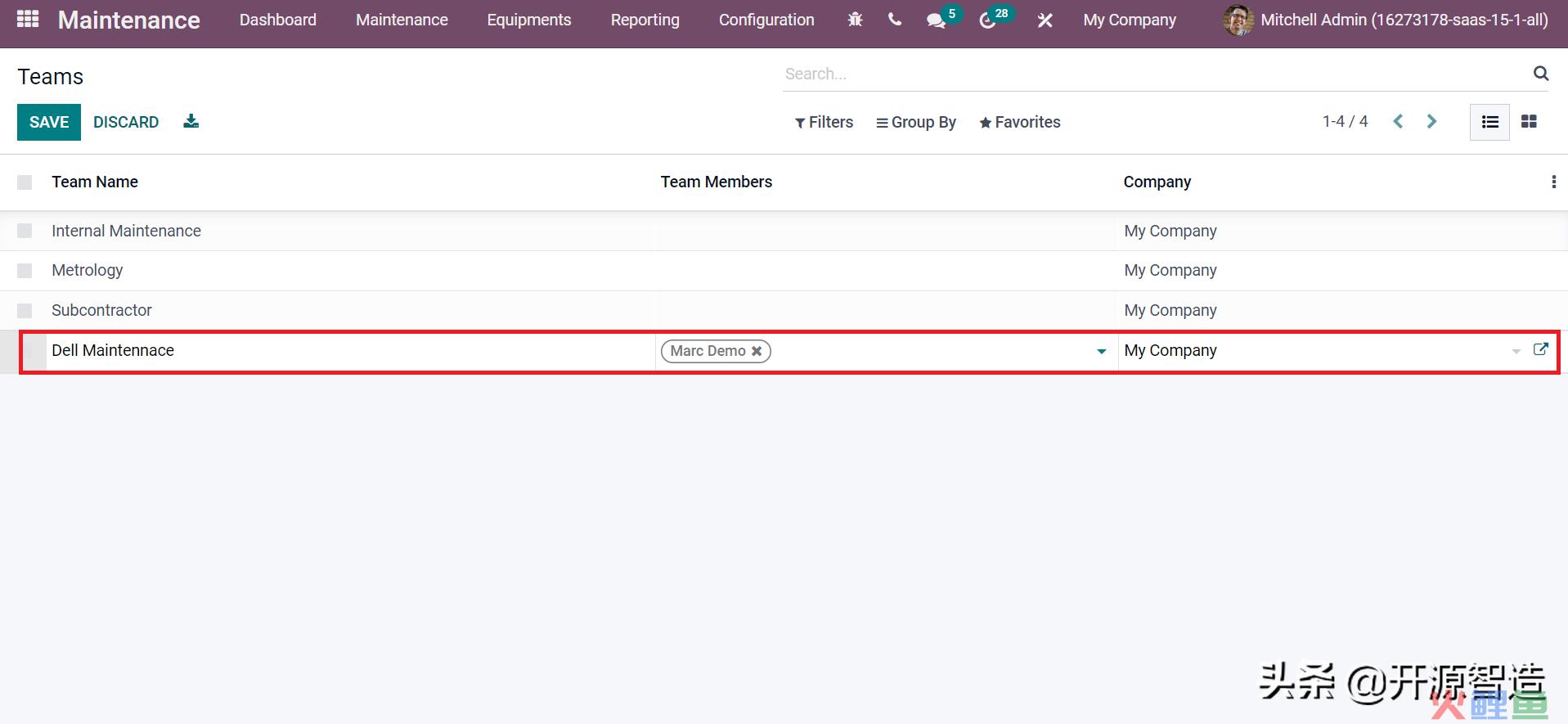Viewport: 1568px width, 724px height.
Task: Toggle select-all teams checkbox
Action: coord(25,182)
